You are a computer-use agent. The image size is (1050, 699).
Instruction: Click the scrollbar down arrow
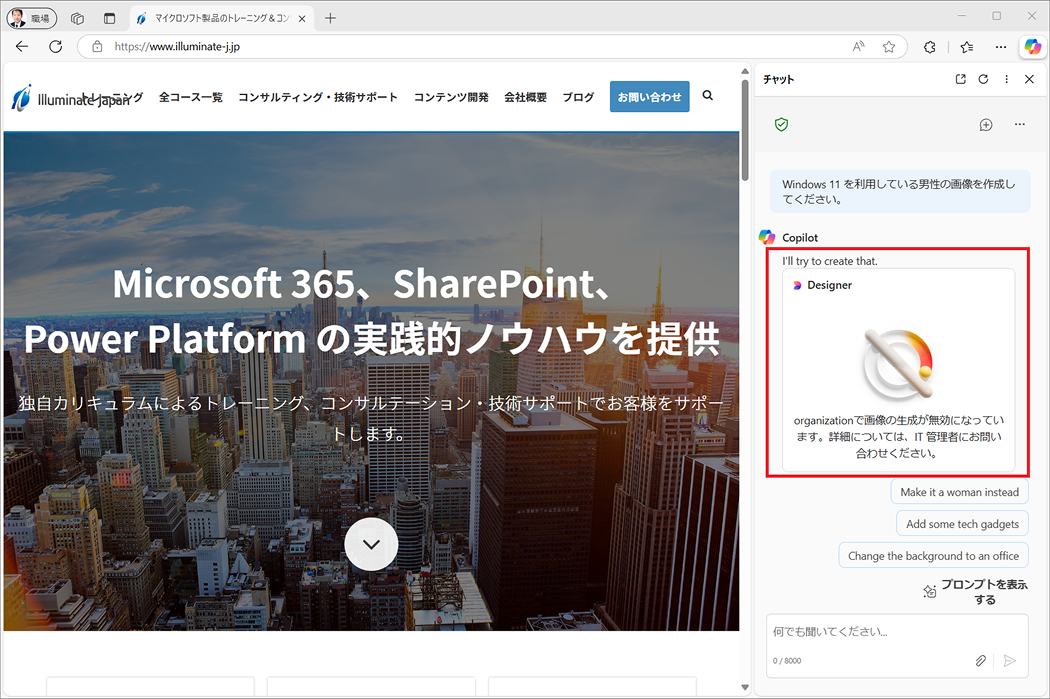click(x=745, y=687)
